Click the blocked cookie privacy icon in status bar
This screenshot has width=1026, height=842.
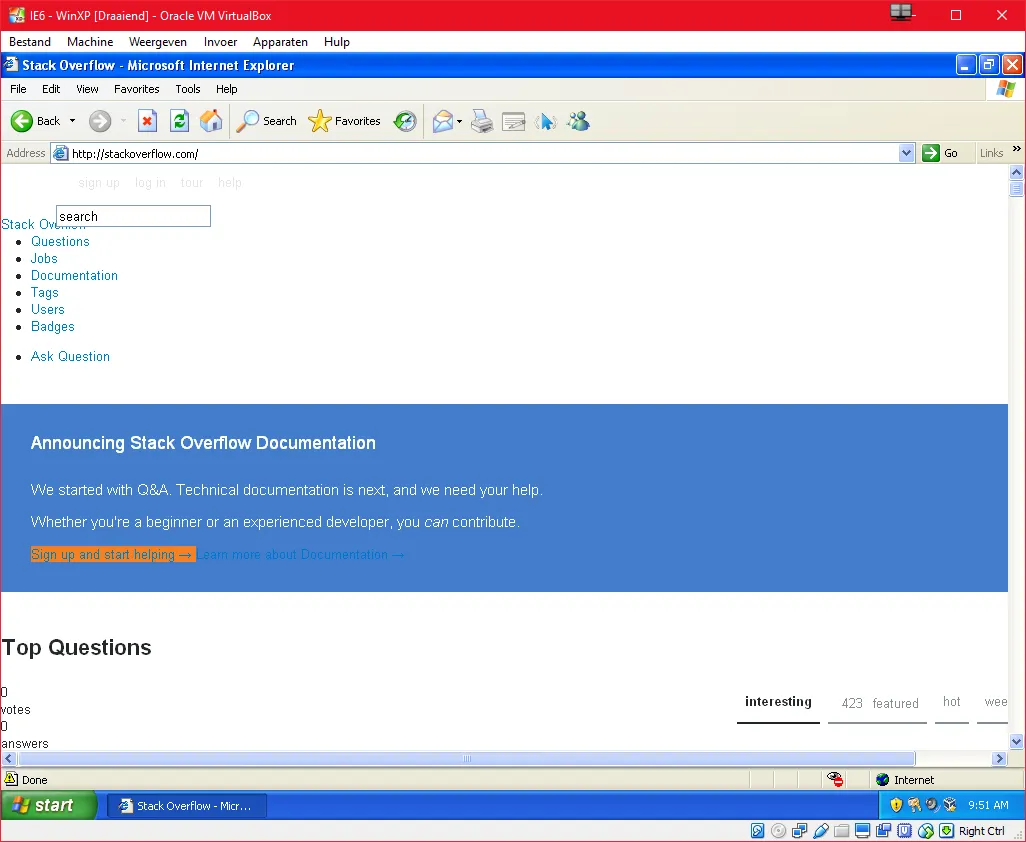click(x=835, y=779)
